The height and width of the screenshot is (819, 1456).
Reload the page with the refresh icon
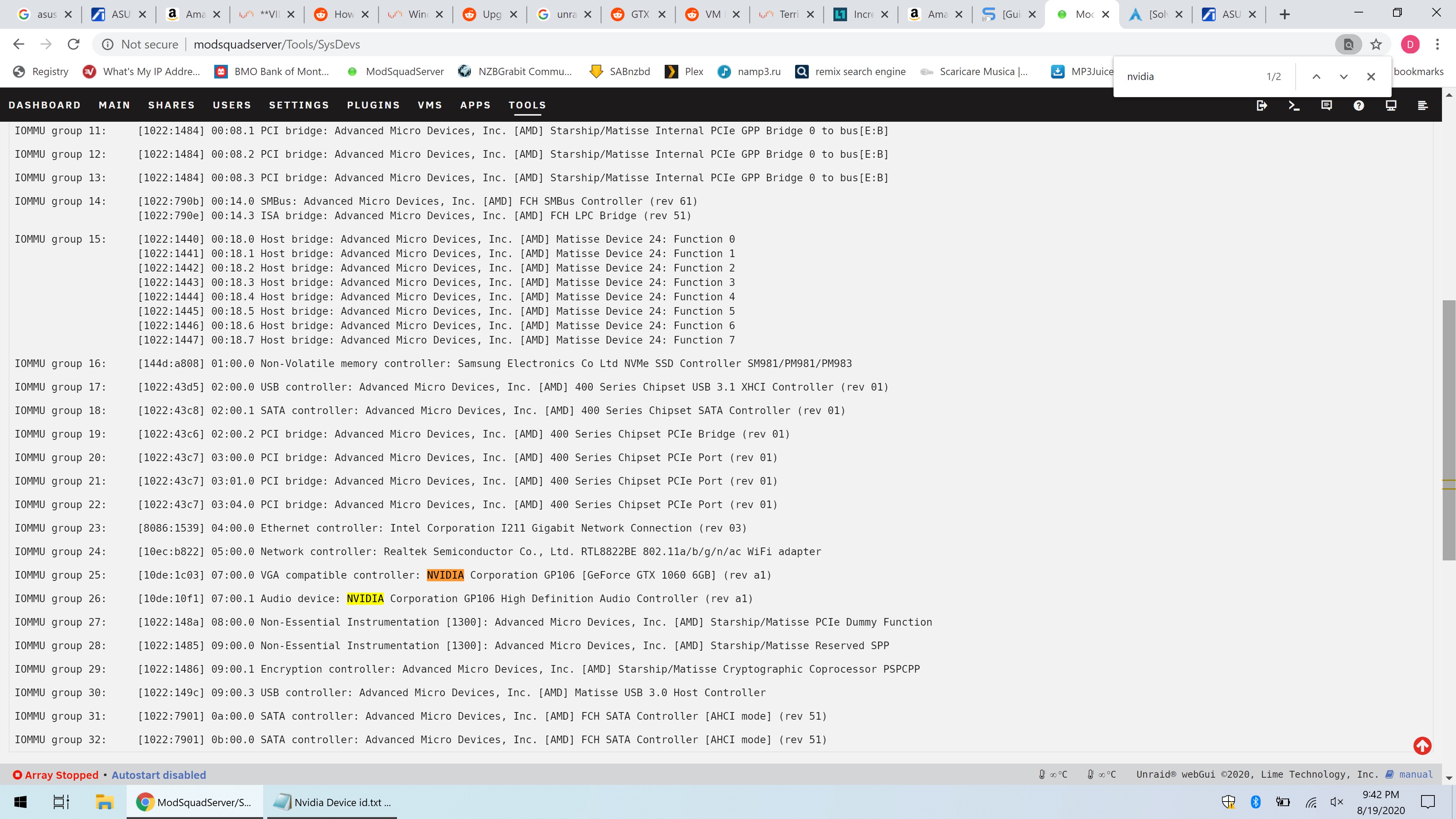[74, 44]
